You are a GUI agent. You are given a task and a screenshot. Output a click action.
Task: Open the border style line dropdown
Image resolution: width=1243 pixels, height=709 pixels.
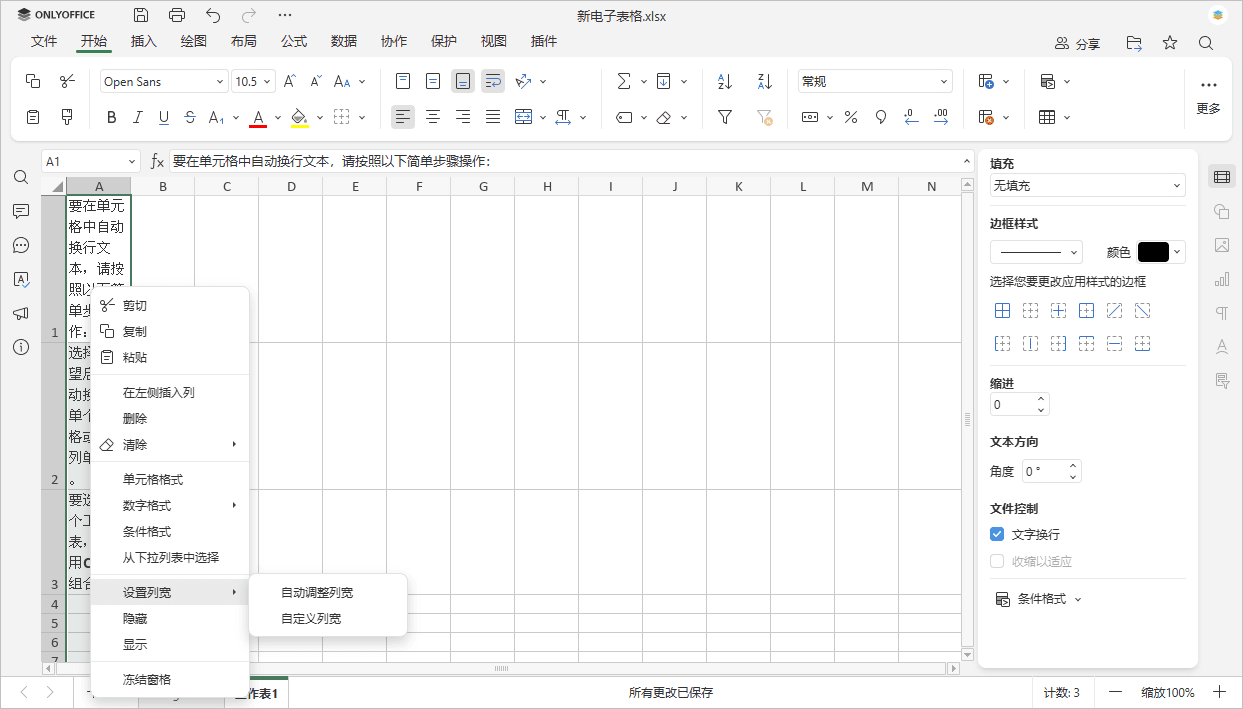1036,252
